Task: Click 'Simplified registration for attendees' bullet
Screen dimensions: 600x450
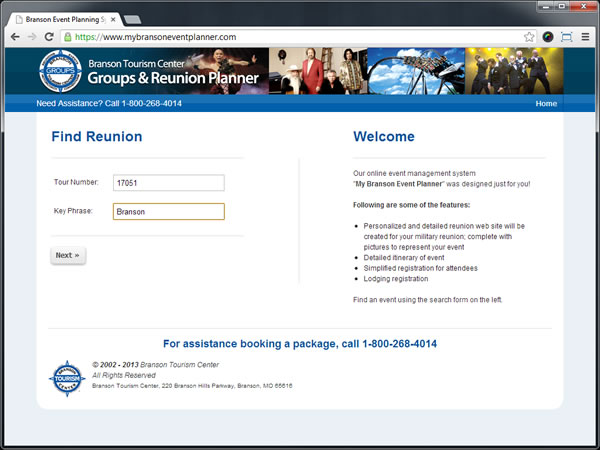Action: (421, 268)
